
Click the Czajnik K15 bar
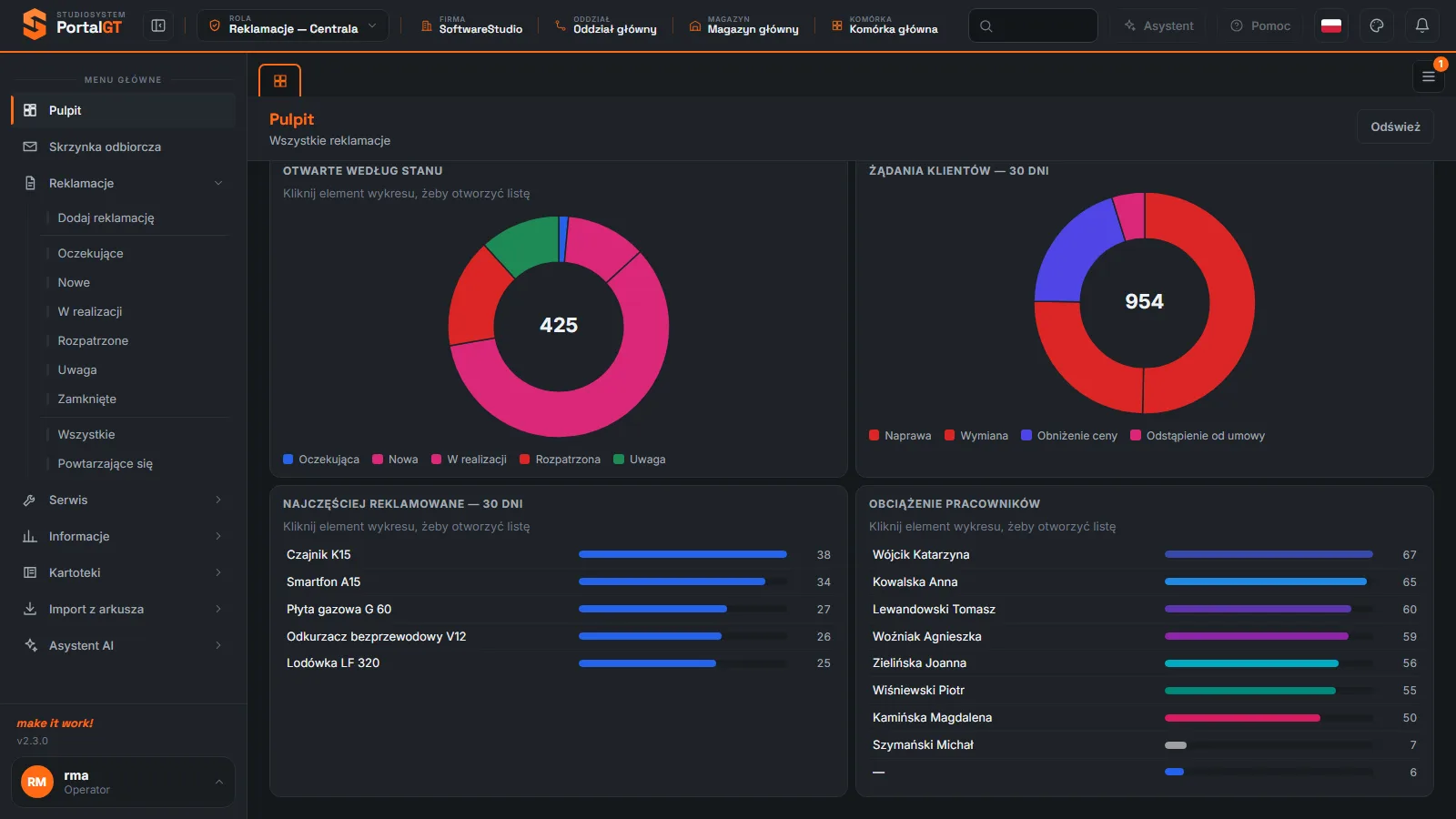(682, 554)
